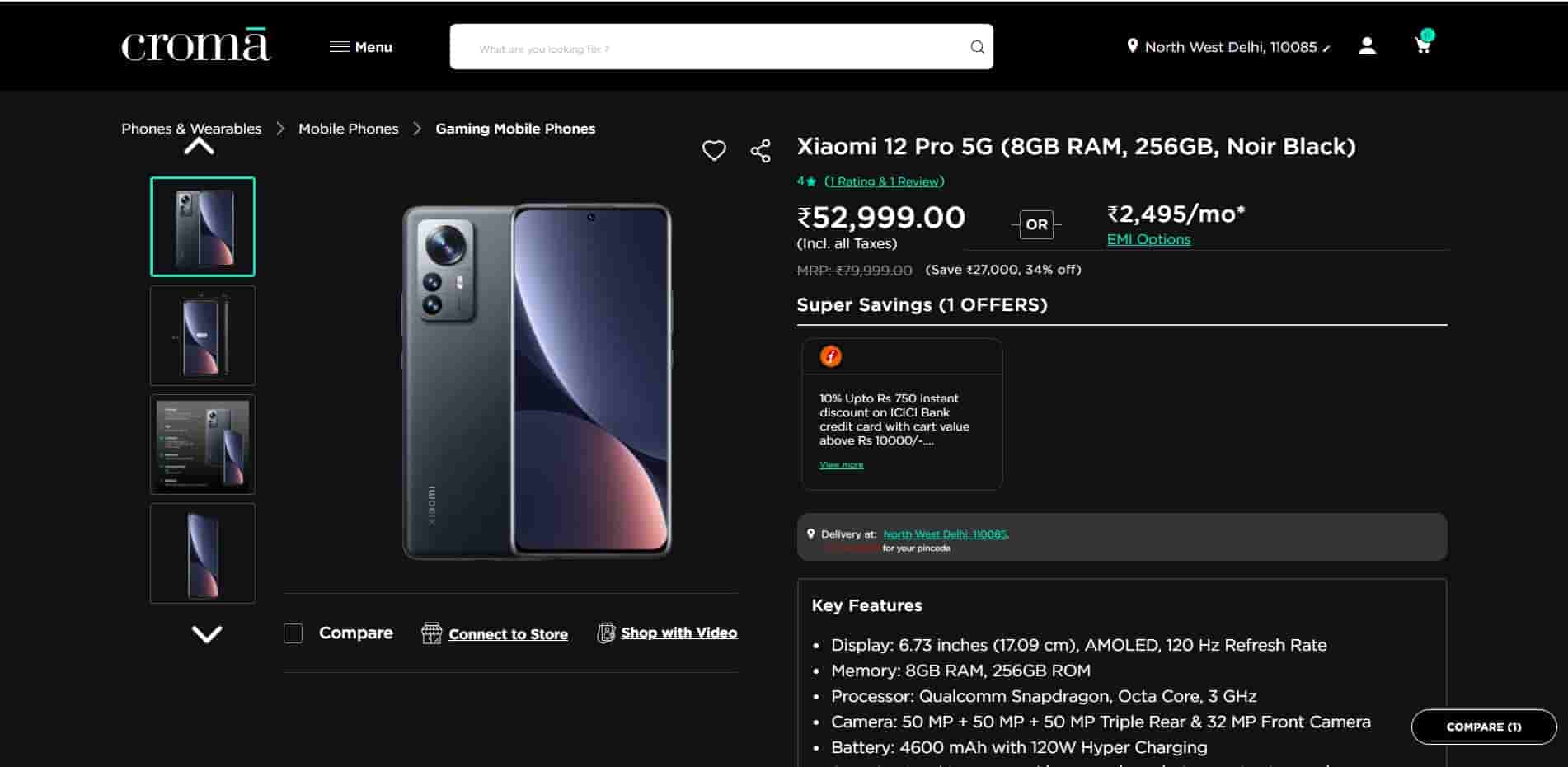This screenshot has width=1568, height=767.
Task: Open the shopping cart icon
Action: (x=1423, y=45)
